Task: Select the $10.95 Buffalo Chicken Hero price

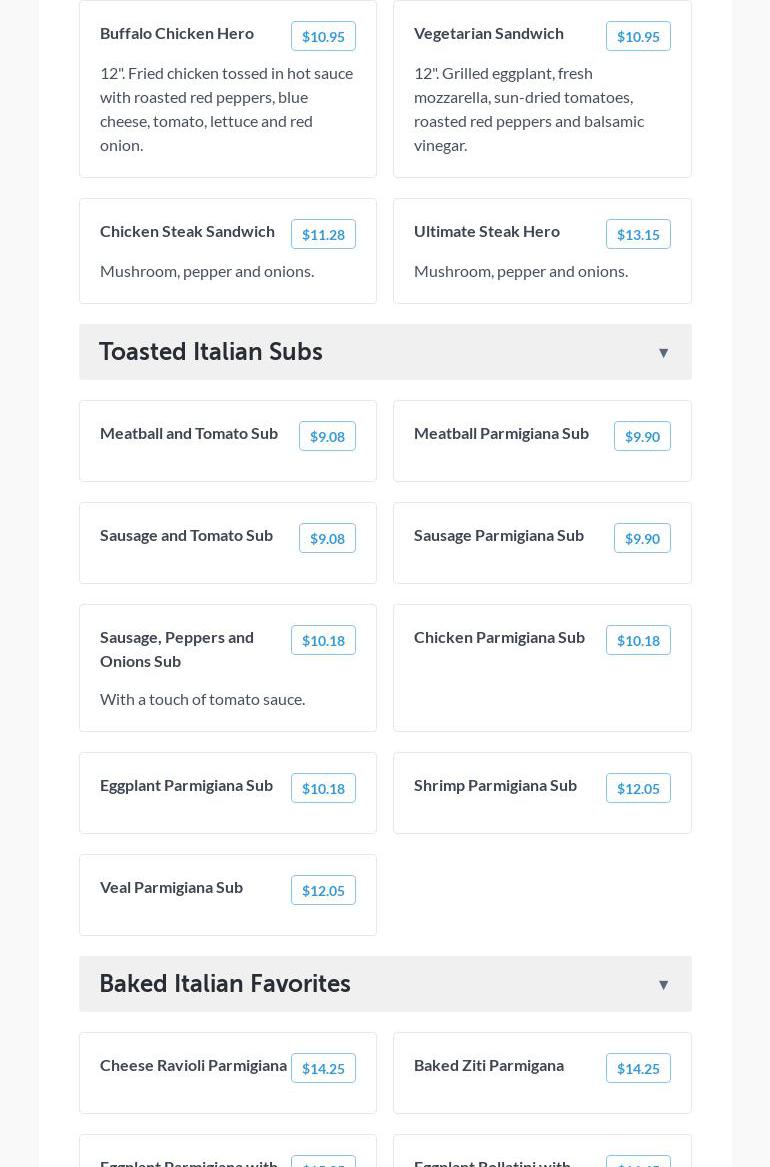Action: [x=323, y=37]
